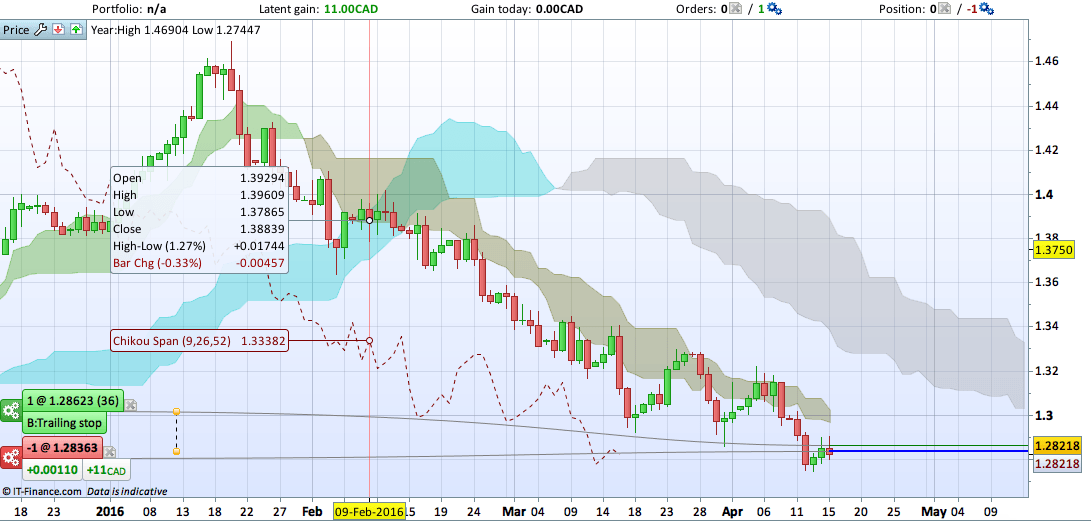The height and width of the screenshot is (521, 1091).
Task: Open red gears icon of short position
Action: (10, 457)
